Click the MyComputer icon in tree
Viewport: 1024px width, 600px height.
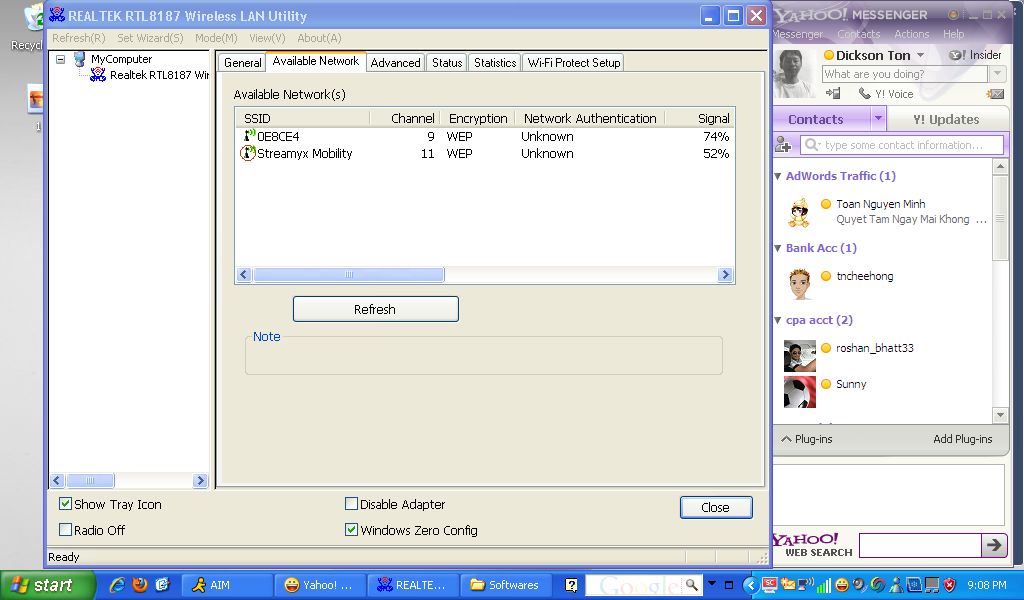(x=80, y=59)
